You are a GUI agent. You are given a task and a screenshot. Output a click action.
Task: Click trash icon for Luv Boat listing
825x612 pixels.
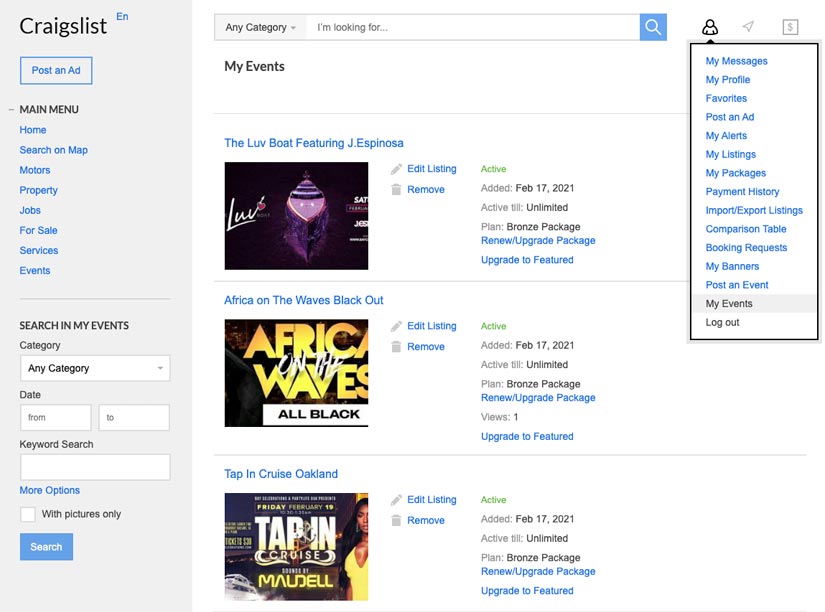coord(397,189)
